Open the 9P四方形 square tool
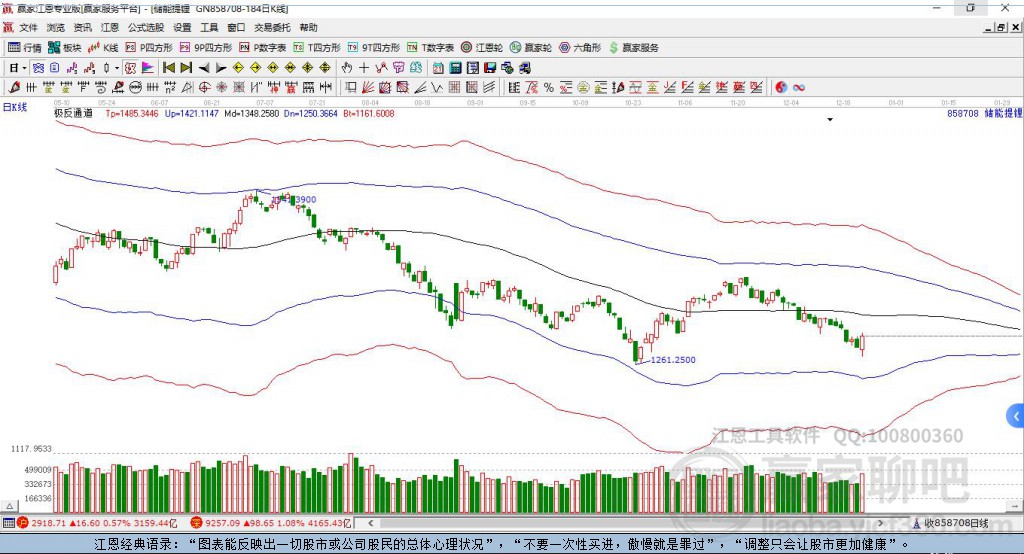 [206, 48]
